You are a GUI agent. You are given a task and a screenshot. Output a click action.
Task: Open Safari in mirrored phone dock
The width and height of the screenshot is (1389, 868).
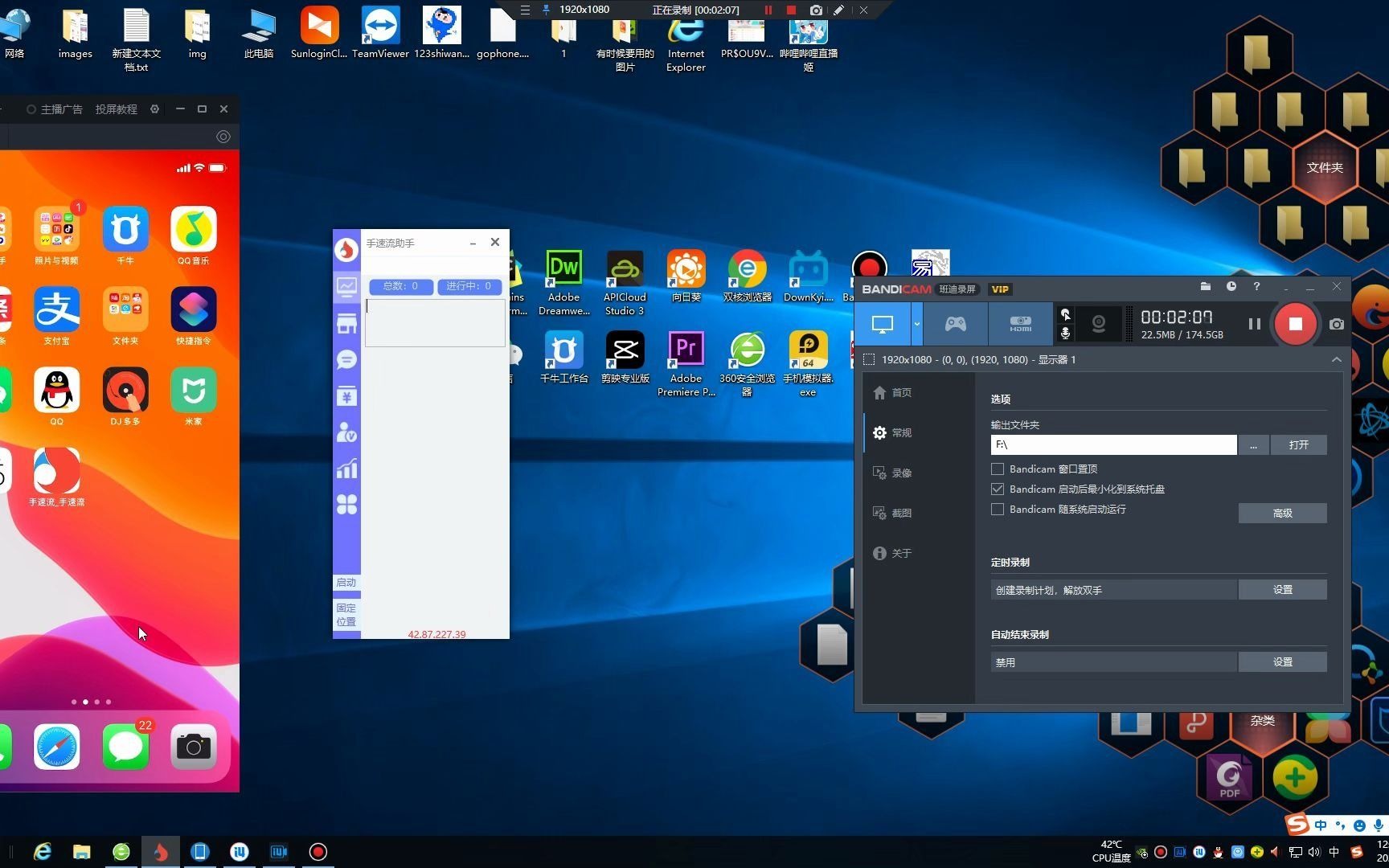[56, 747]
